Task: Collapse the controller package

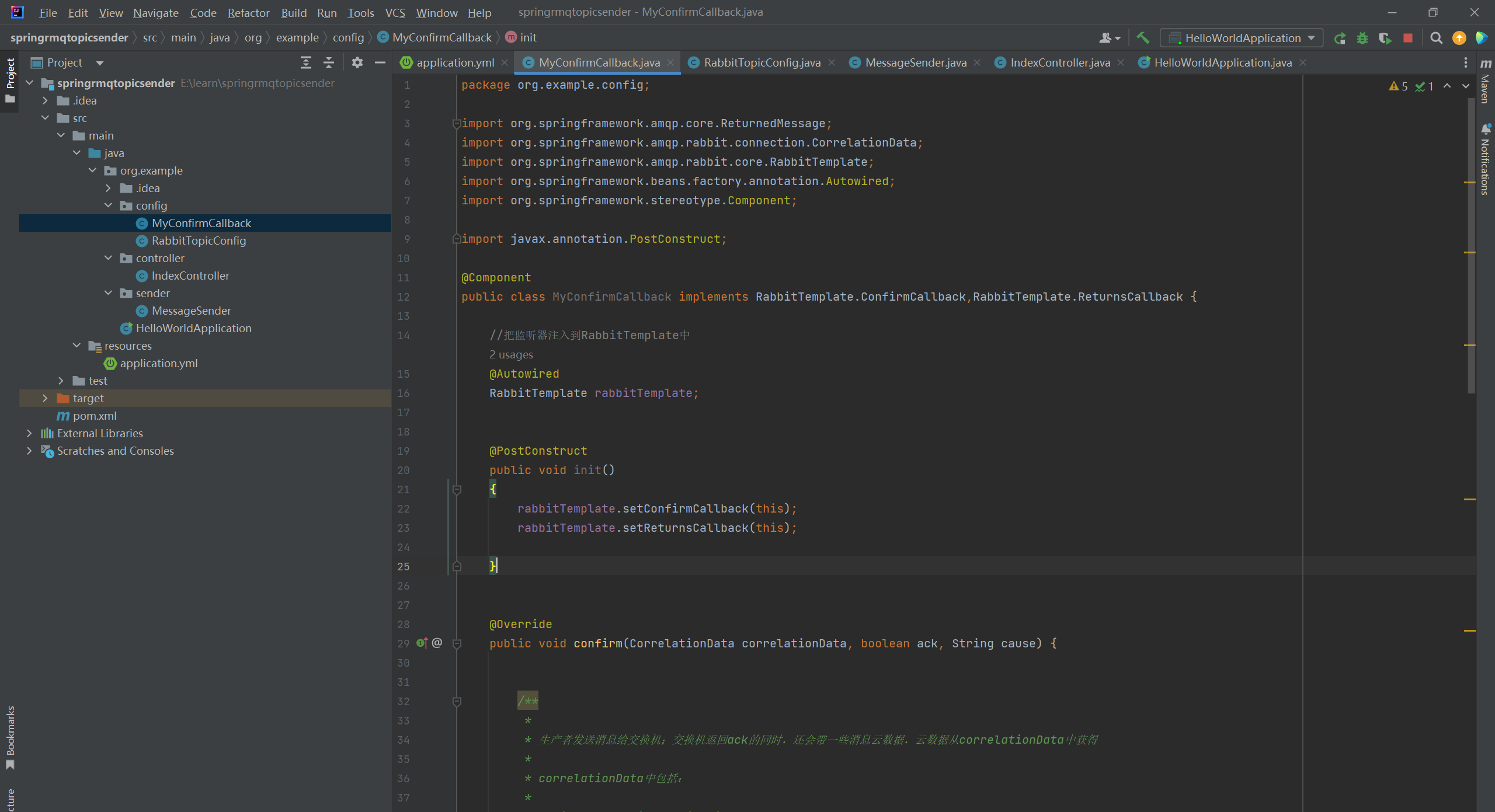Action: 108,258
